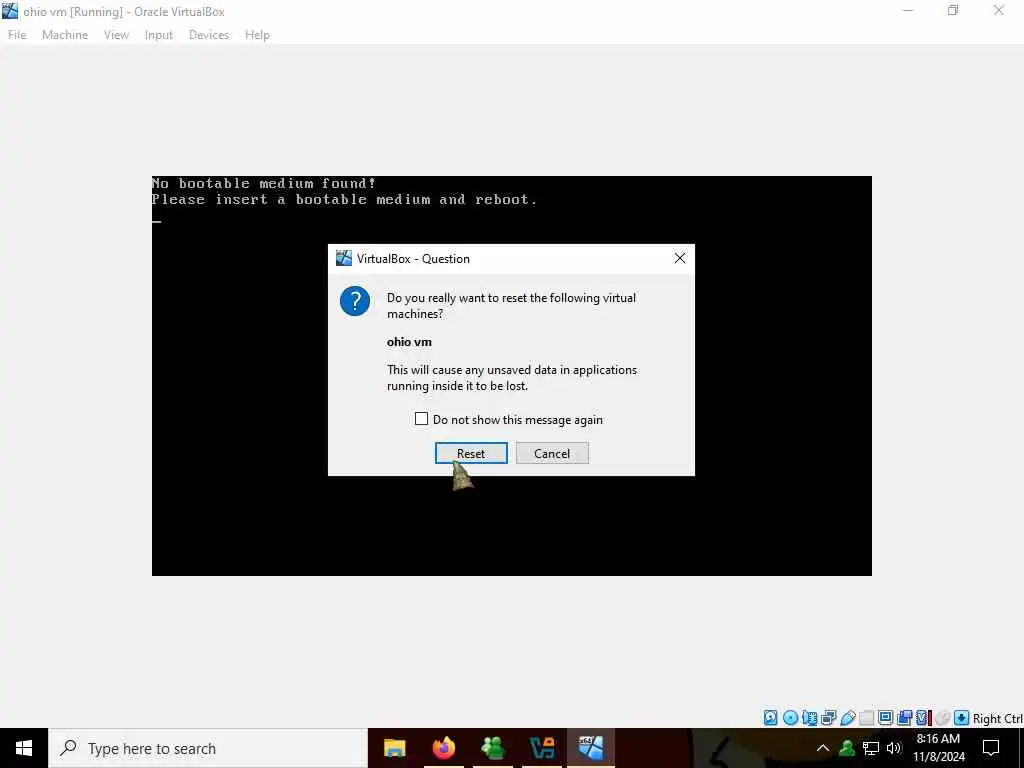The height and width of the screenshot is (768, 1024).
Task: Click the shared folders status icon
Action: [x=867, y=718]
